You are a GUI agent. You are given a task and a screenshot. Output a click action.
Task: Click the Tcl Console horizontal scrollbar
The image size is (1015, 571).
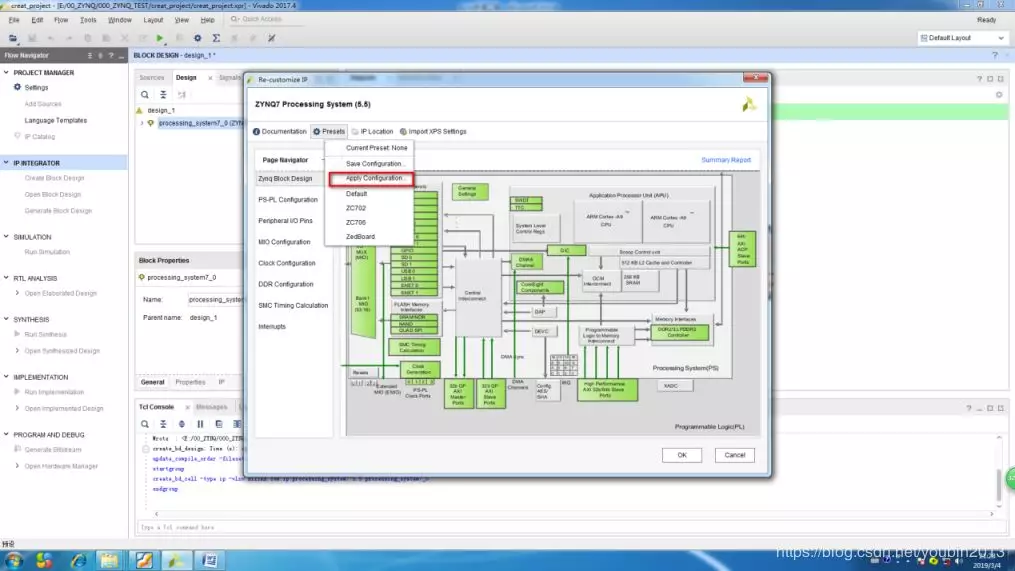coord(574,514)
